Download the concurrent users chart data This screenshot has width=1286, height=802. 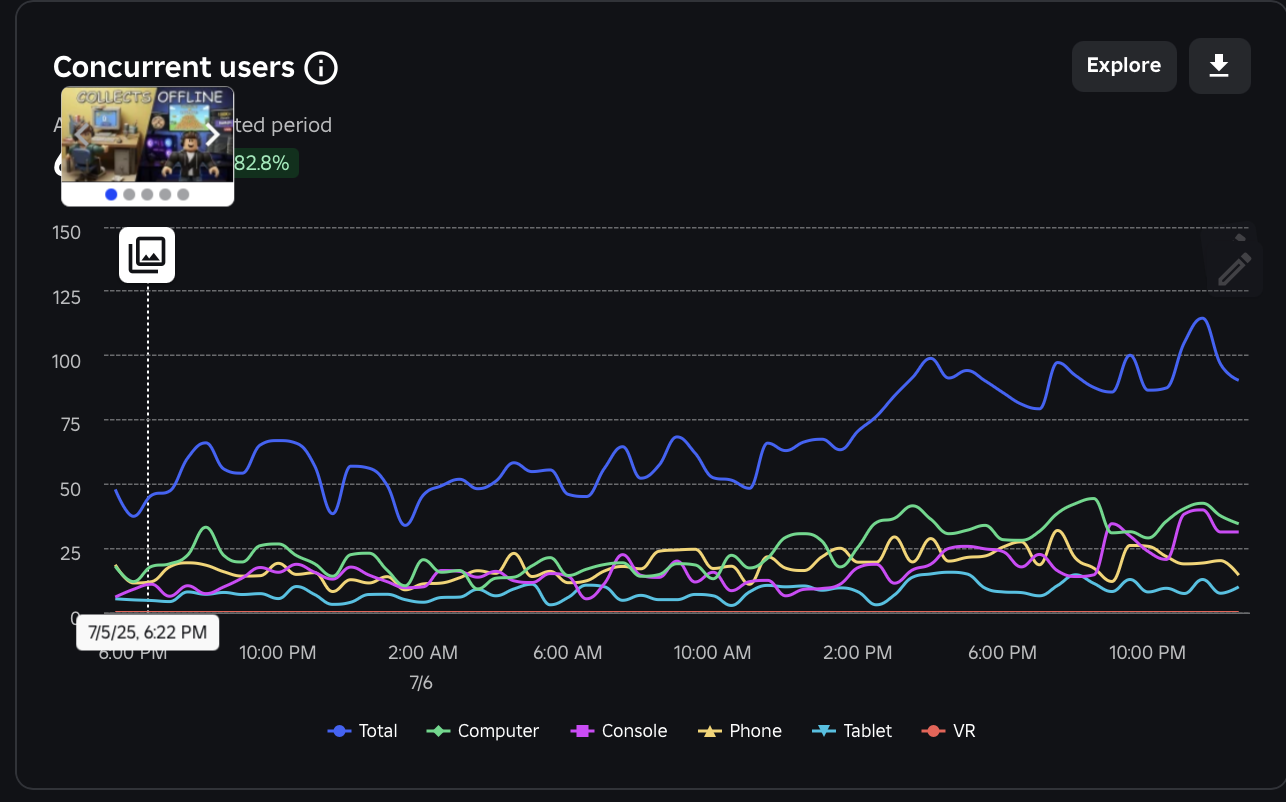point(1219,66)
